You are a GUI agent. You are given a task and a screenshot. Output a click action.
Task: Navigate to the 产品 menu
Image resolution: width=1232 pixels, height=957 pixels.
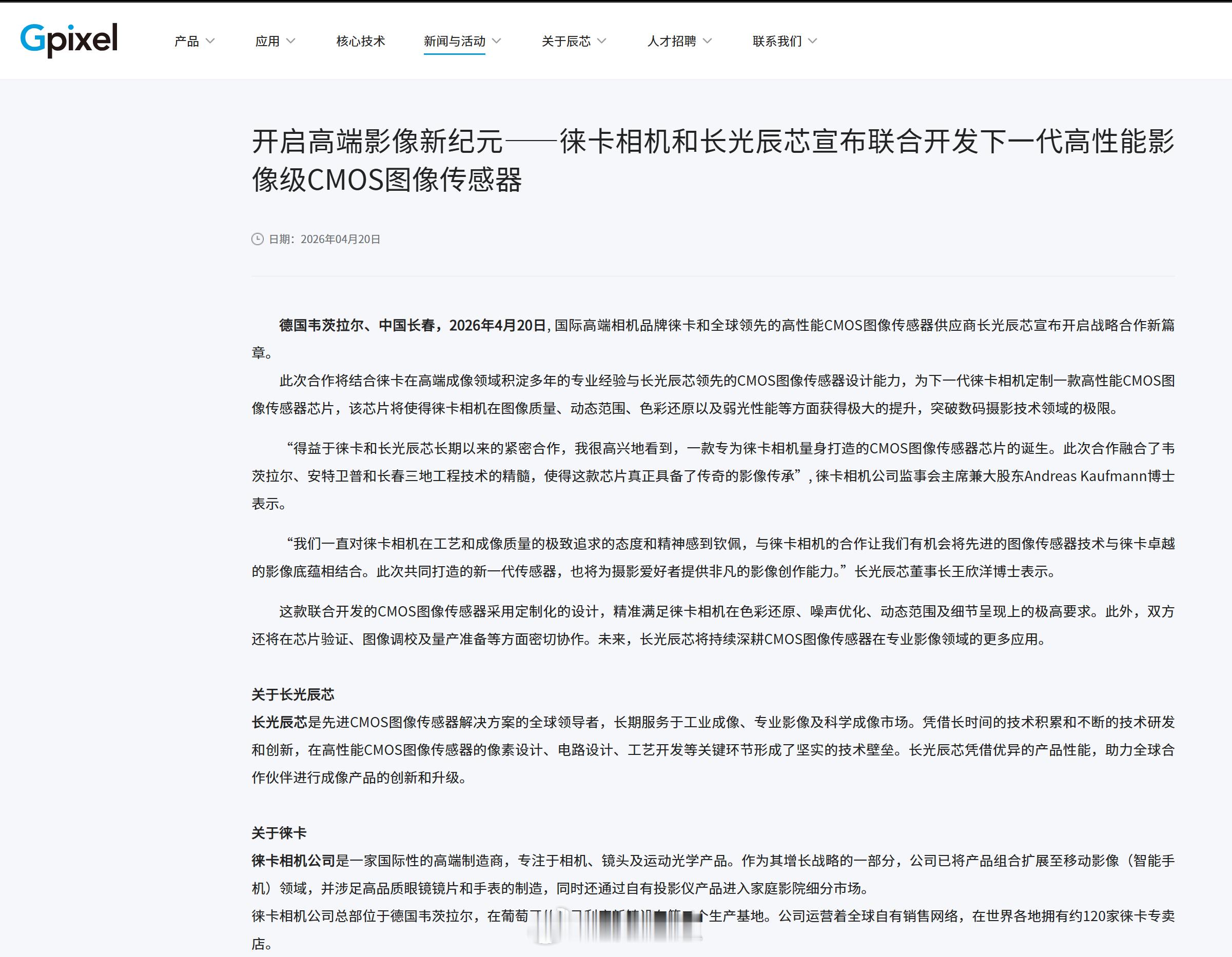[x=186, y=41]
